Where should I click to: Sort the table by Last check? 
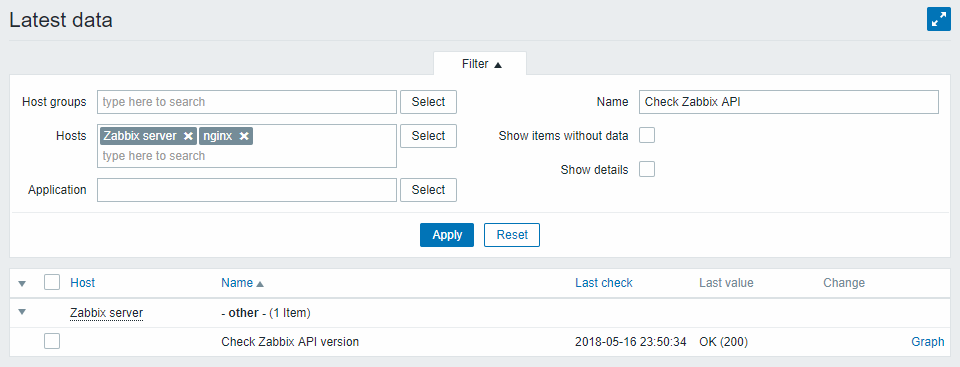coord(604,283)
